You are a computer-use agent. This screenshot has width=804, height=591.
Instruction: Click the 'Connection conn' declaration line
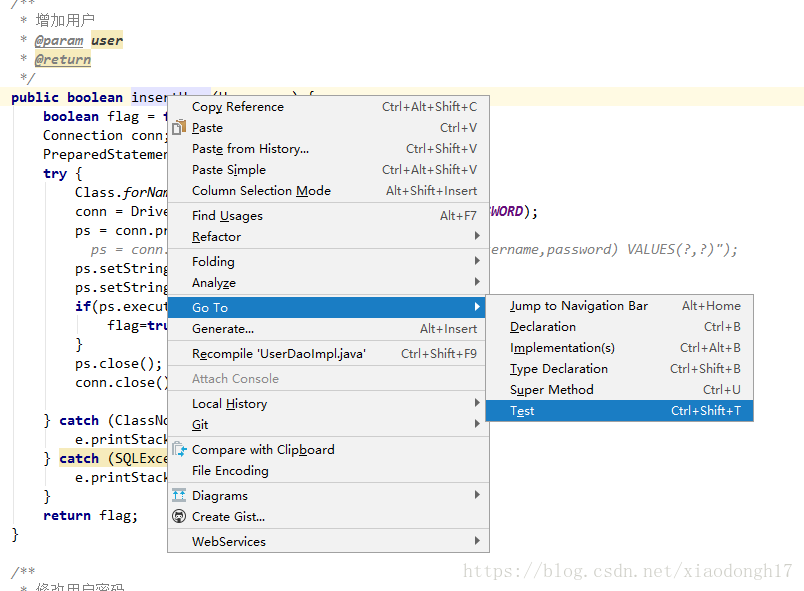[x=105, y=135]
